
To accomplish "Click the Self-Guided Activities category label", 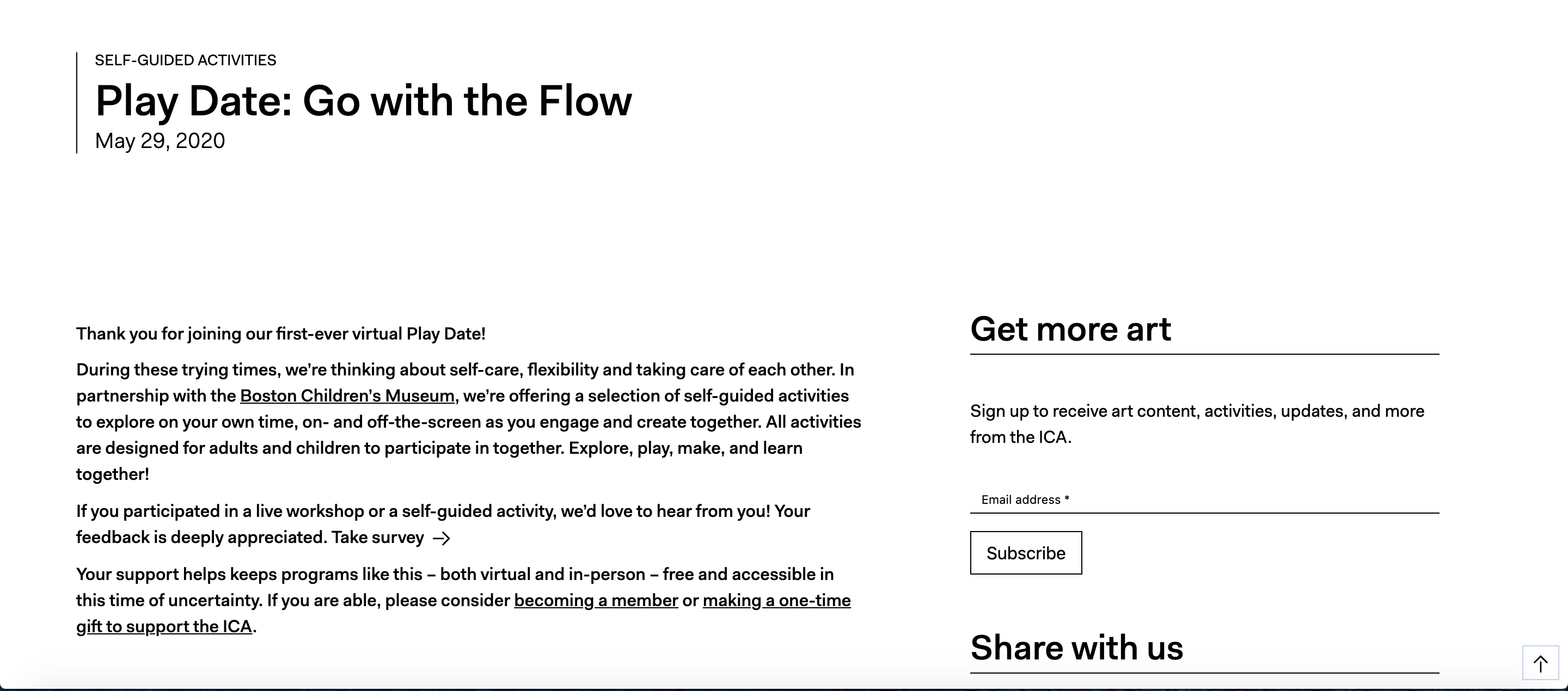I will click(185, 60).
